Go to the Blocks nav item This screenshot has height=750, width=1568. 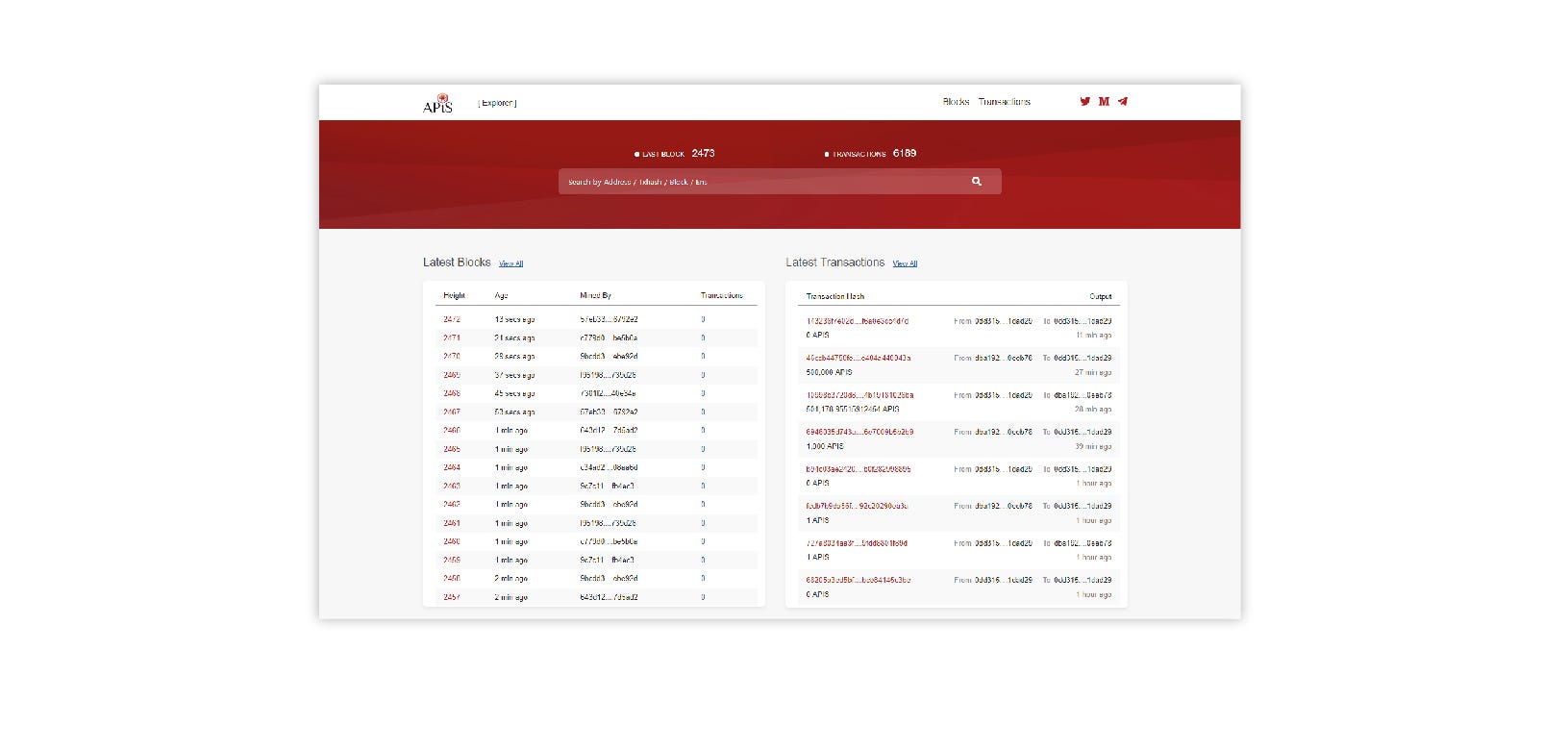tap(956, 102)
